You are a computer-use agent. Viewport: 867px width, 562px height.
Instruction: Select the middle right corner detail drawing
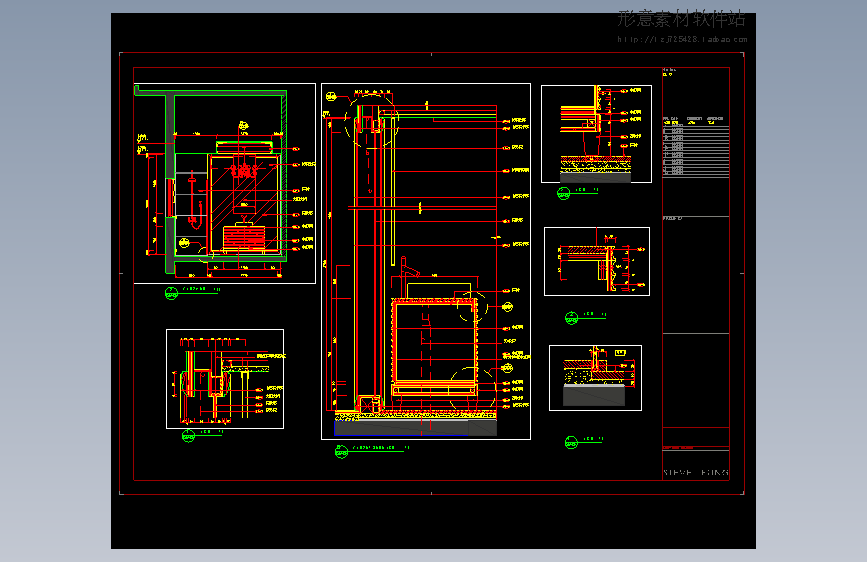(x=597, y=262)
